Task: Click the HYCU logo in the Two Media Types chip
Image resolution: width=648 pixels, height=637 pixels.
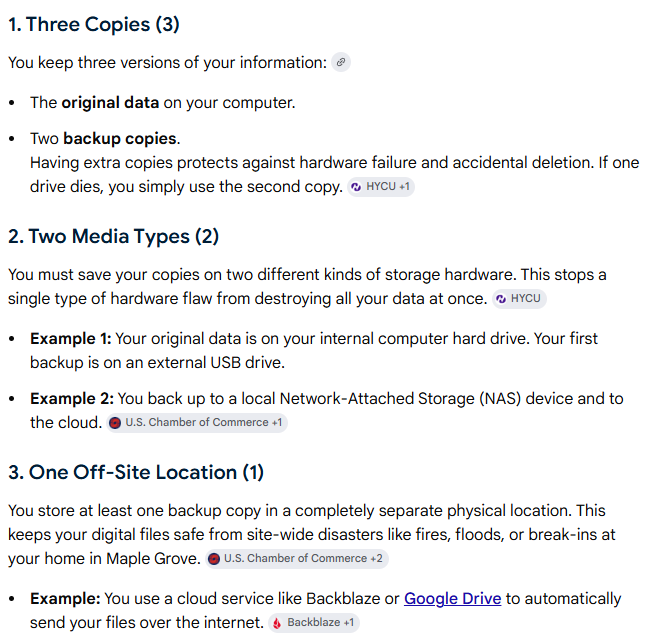Action: point(501,299)
